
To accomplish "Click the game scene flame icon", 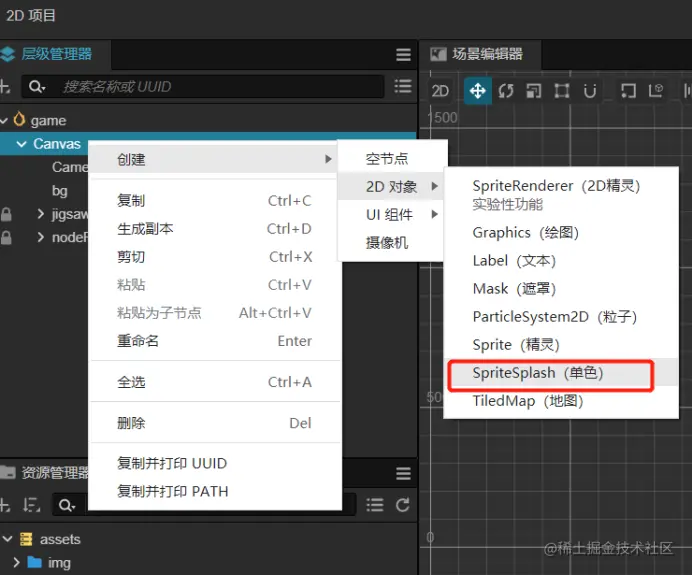I will [19, 120].
